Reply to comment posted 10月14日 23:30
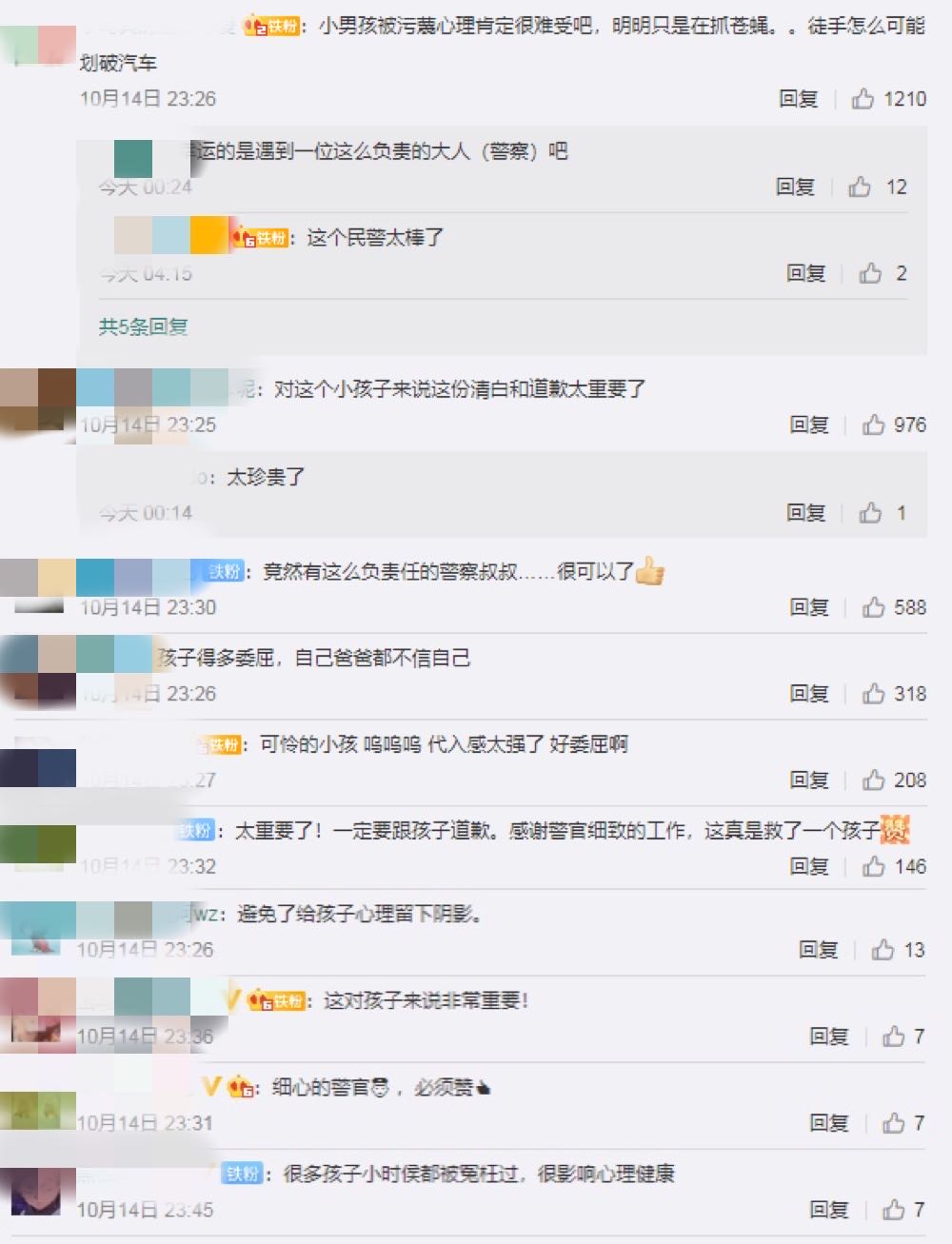Viewport: 952px width, 1244px height. click(808, 607)
